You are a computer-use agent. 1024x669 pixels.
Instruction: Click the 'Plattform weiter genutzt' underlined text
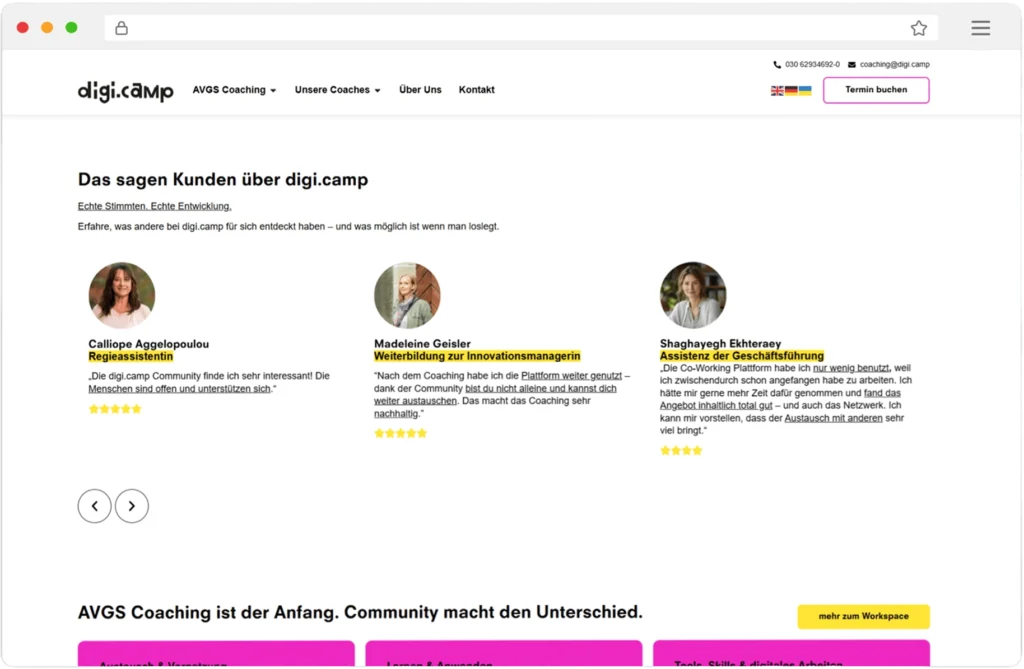tap(571, 376)
